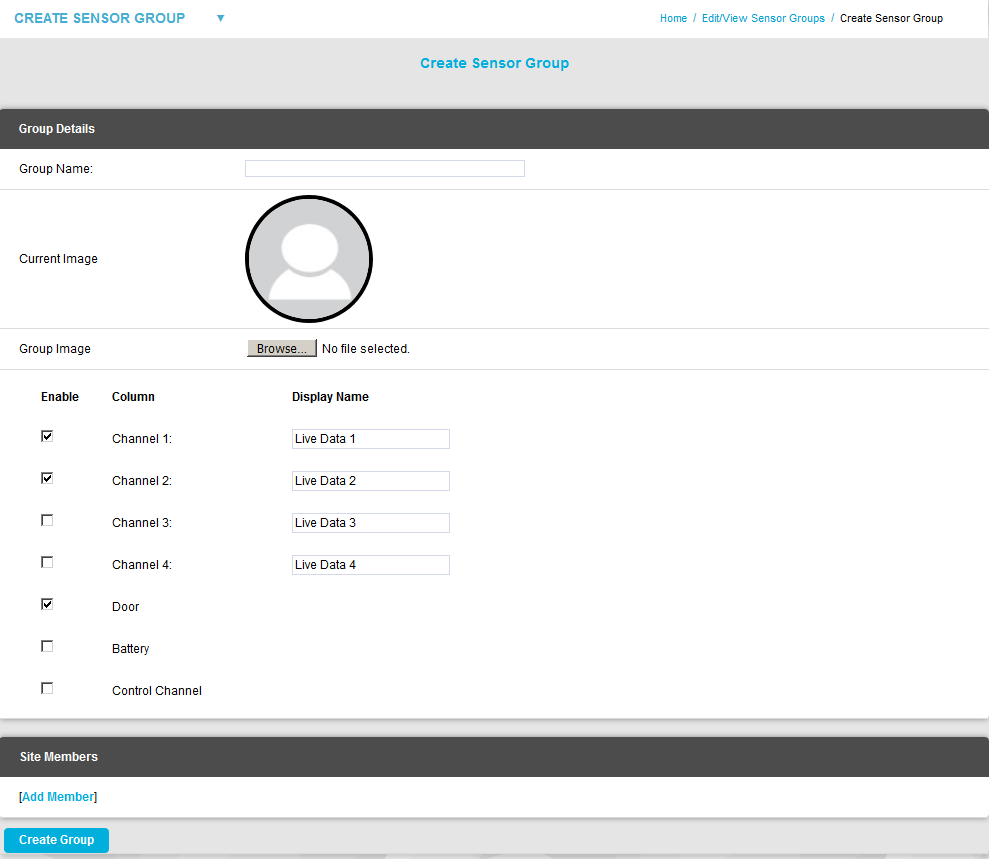Click the Site Members section header

point(58,756)
